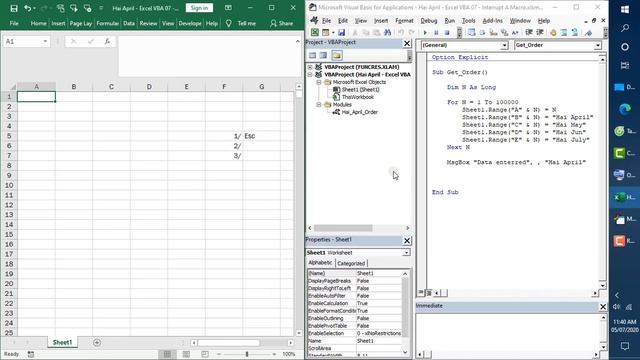
Task: Click the Project panel horizontal scrollbar
Action: pos(343,228)
